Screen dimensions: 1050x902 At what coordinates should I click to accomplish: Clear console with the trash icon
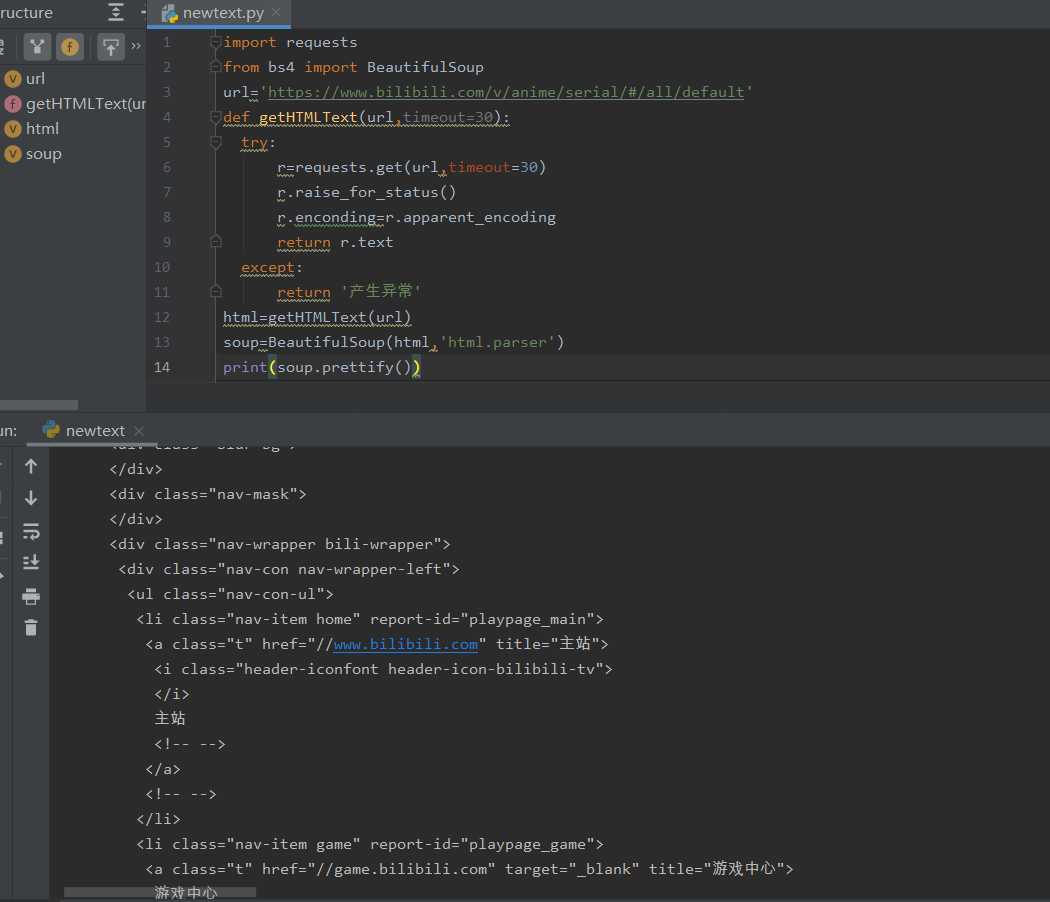pyautogui.click(x=31, y=627)
